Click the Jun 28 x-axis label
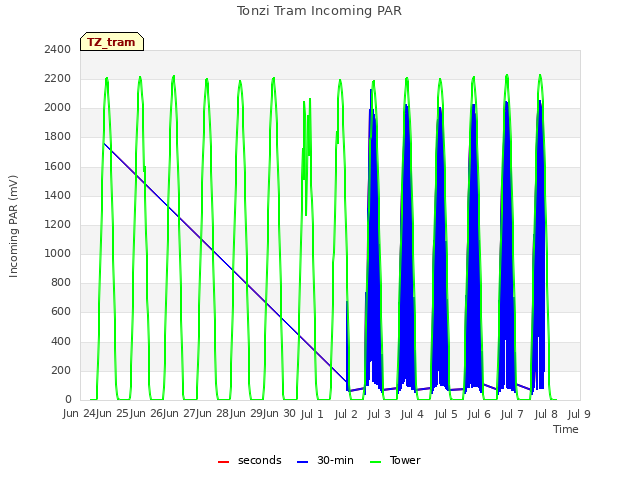640x480 pixels. pyautogui.click(x=213, y=414)
